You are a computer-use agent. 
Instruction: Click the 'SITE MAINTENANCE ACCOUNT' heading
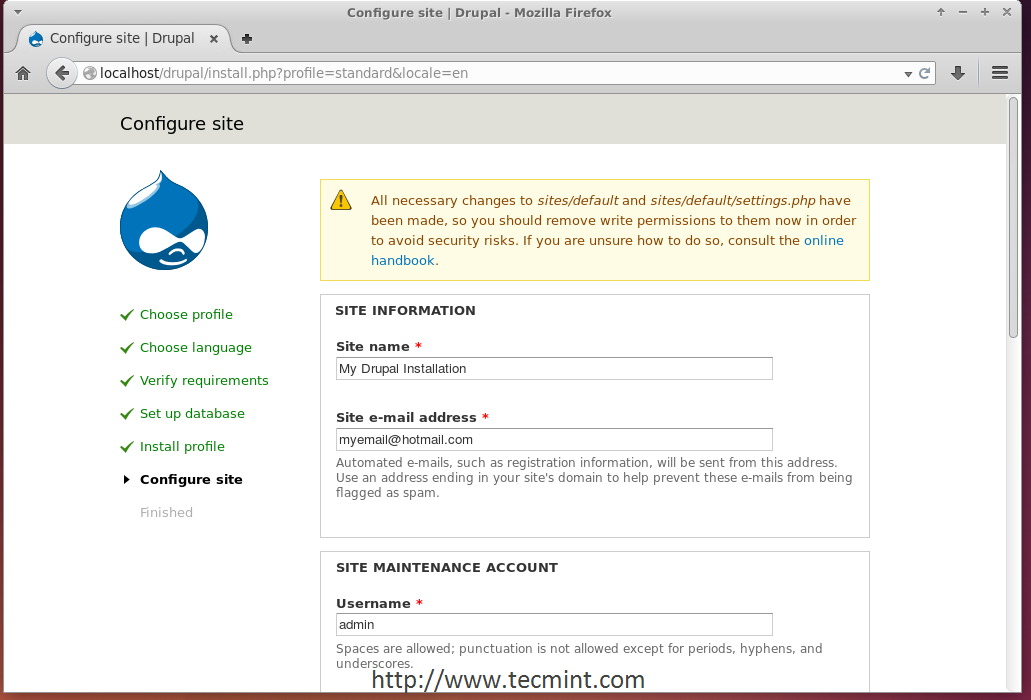click(446, 567)
